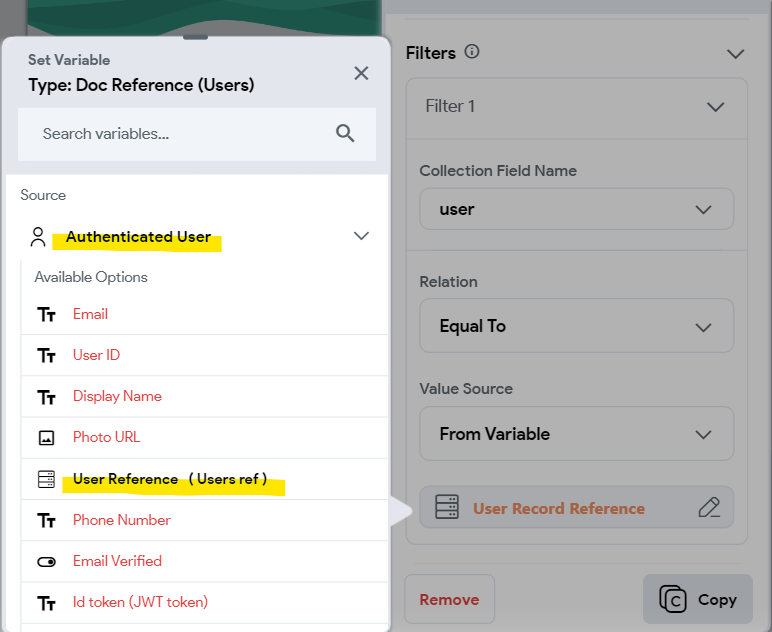This screenshot has width=772, height=632.
Task: Click the document icon beside User Reference
Action: 46,479
